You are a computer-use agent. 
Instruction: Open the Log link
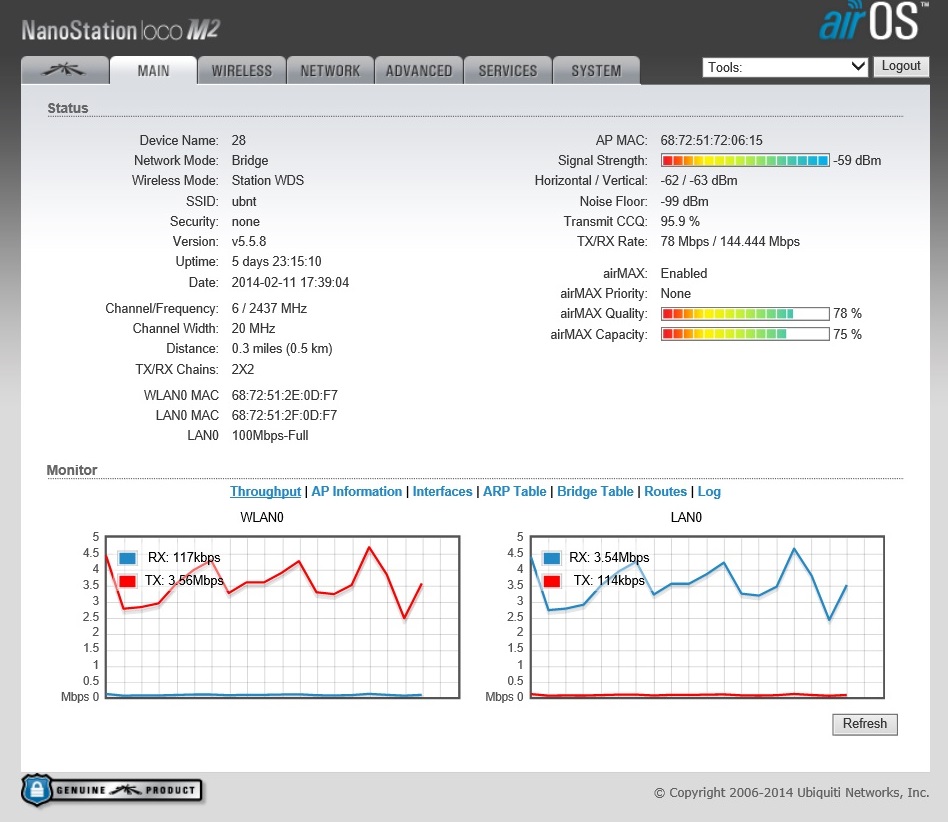[x=709, y=491]
